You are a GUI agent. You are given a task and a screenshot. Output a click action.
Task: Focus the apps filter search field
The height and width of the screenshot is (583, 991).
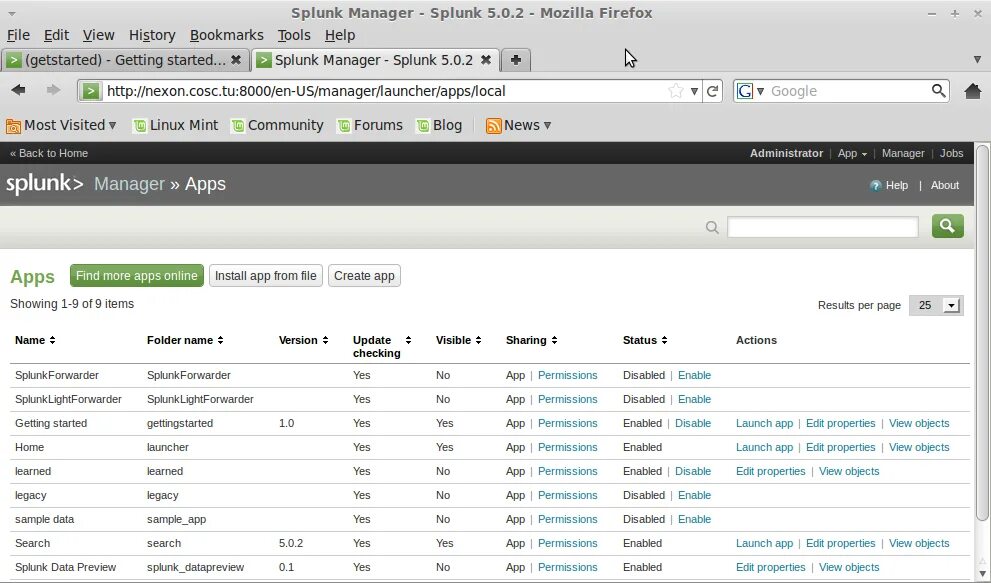click(822, 227)
